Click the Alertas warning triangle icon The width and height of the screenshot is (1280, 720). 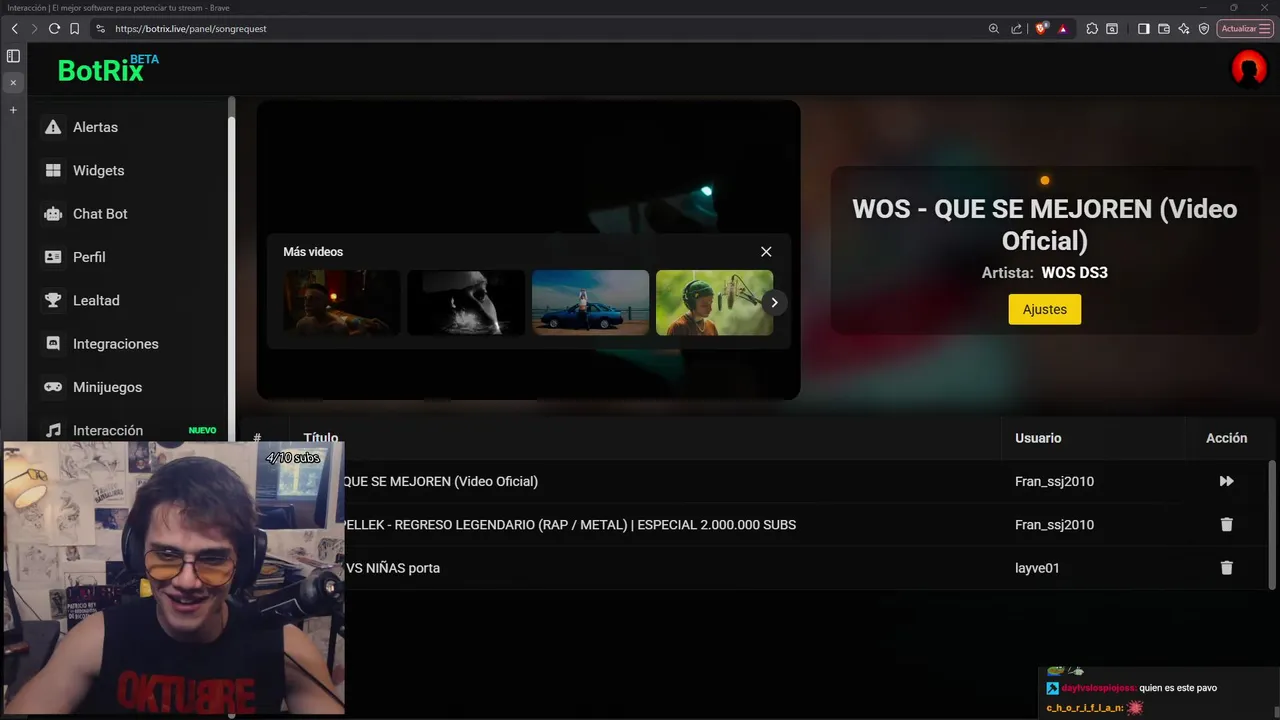[x=53, y=127]
